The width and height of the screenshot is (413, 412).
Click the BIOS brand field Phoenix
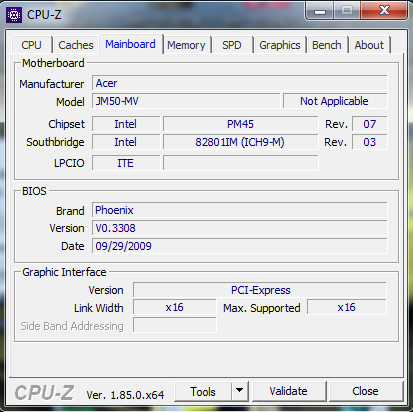[240, 210]
